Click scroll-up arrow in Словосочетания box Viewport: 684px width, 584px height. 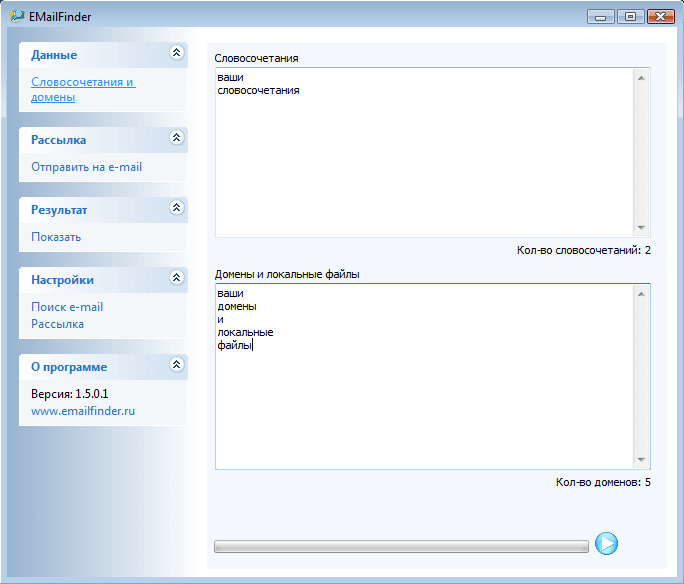[641, 78]
